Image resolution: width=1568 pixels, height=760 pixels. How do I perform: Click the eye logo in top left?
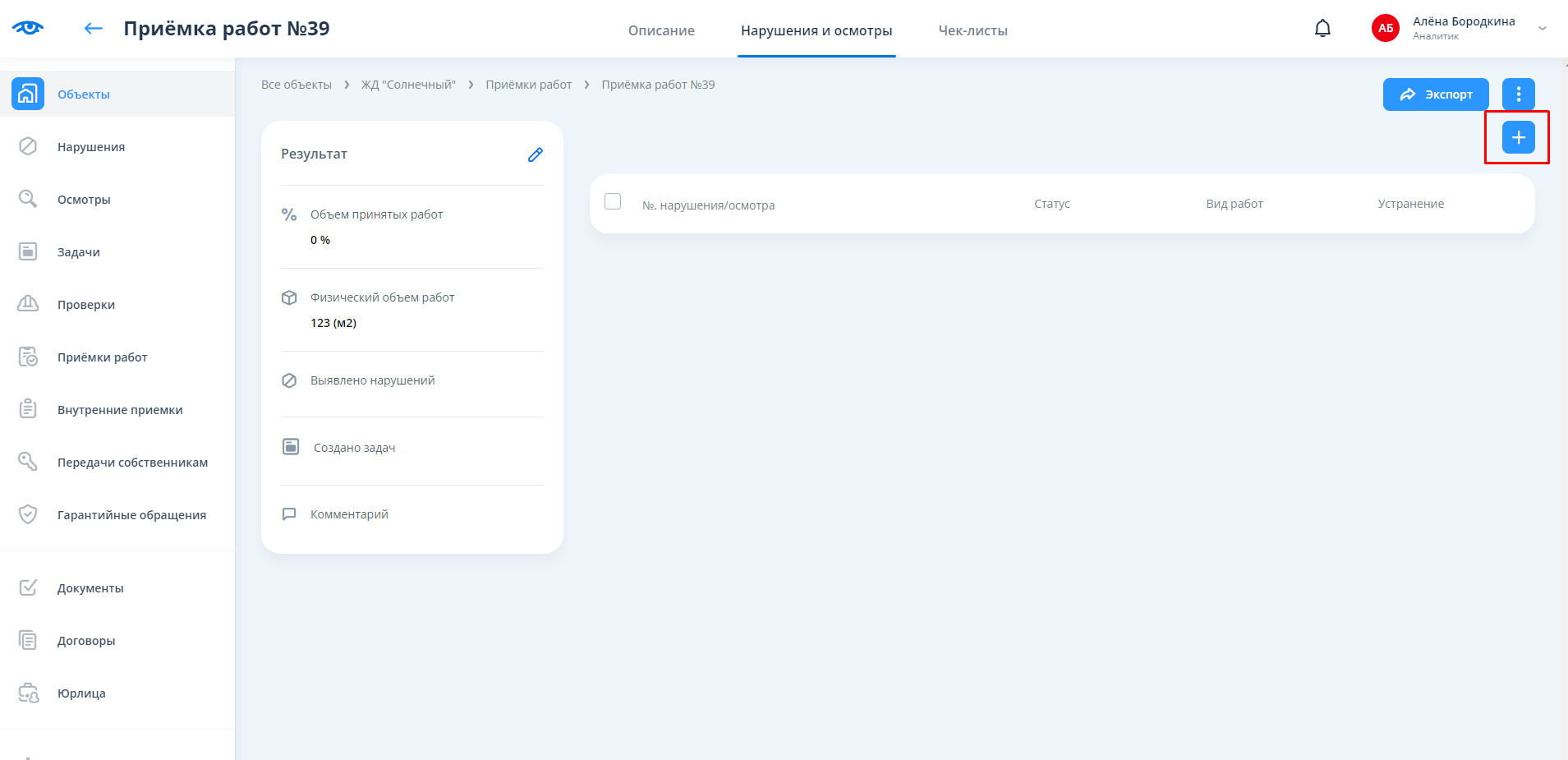28,28
